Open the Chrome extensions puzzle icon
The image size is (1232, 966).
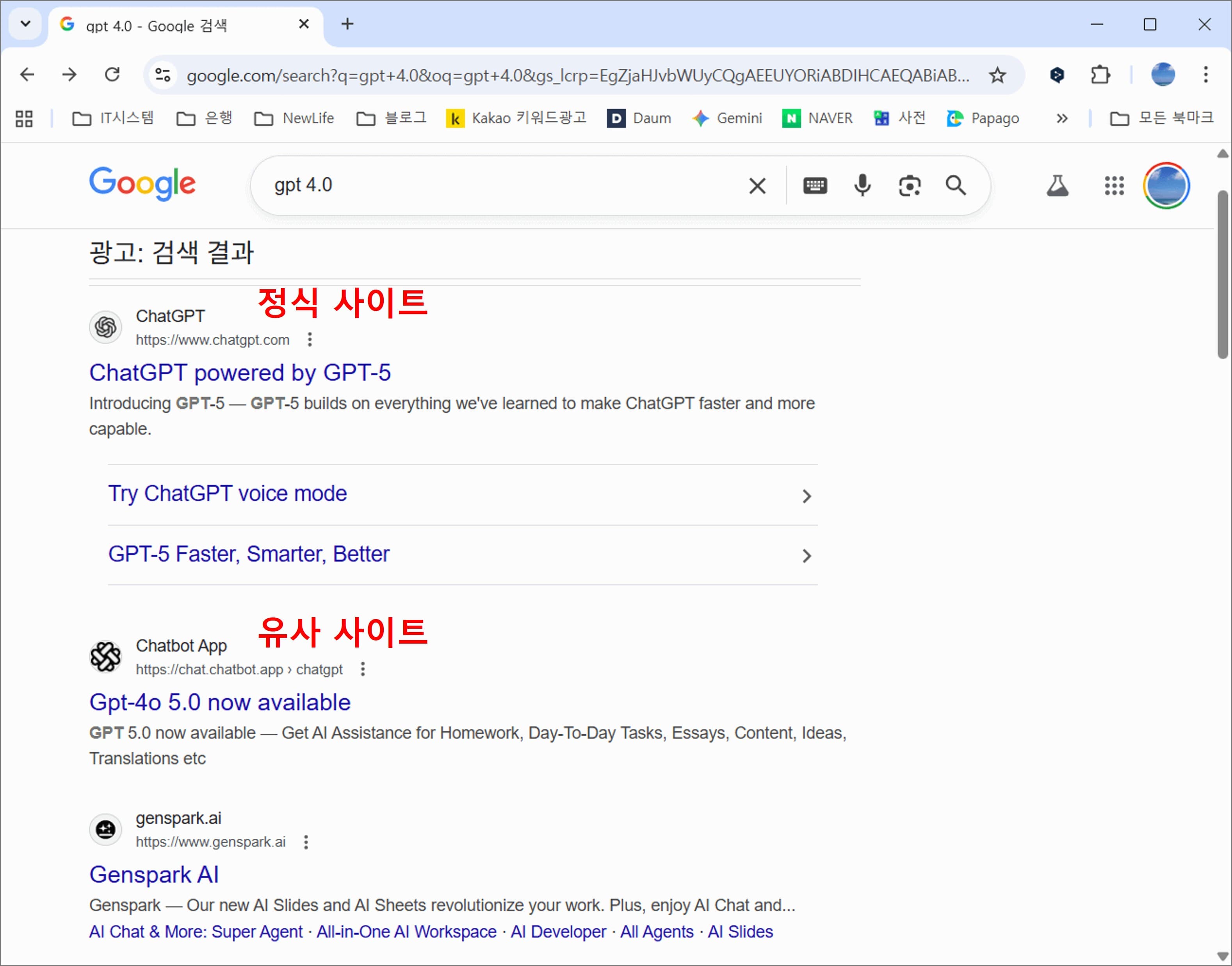click(1100, 75)
